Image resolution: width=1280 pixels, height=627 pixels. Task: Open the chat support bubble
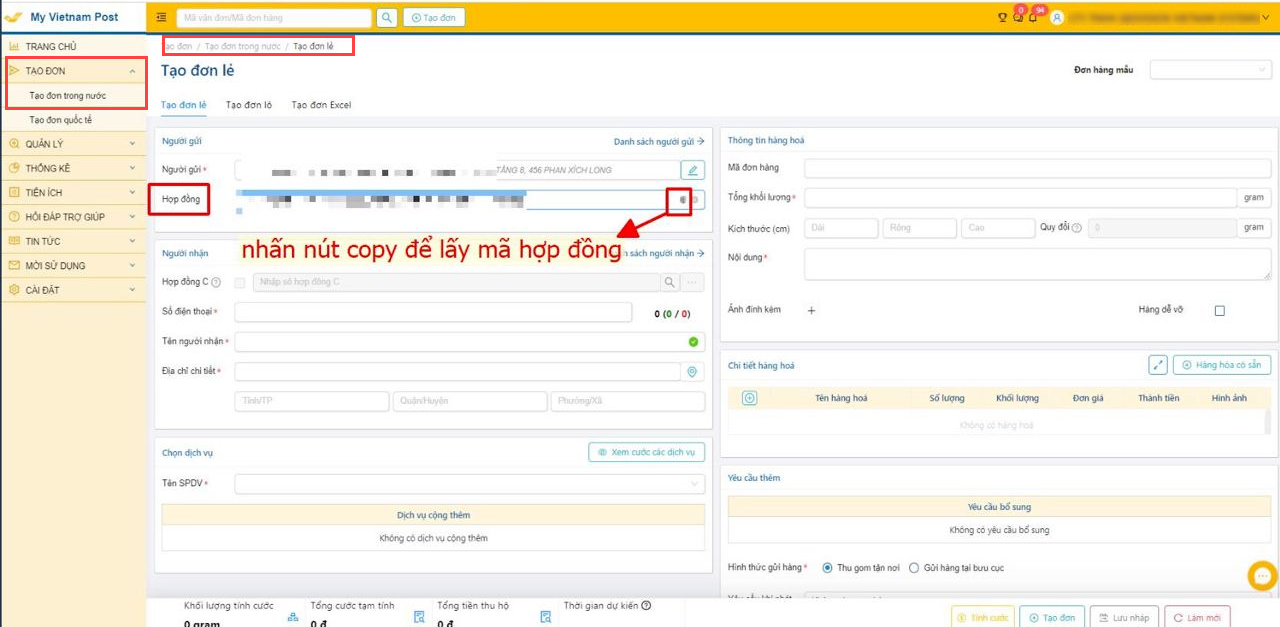point(1262,576)
